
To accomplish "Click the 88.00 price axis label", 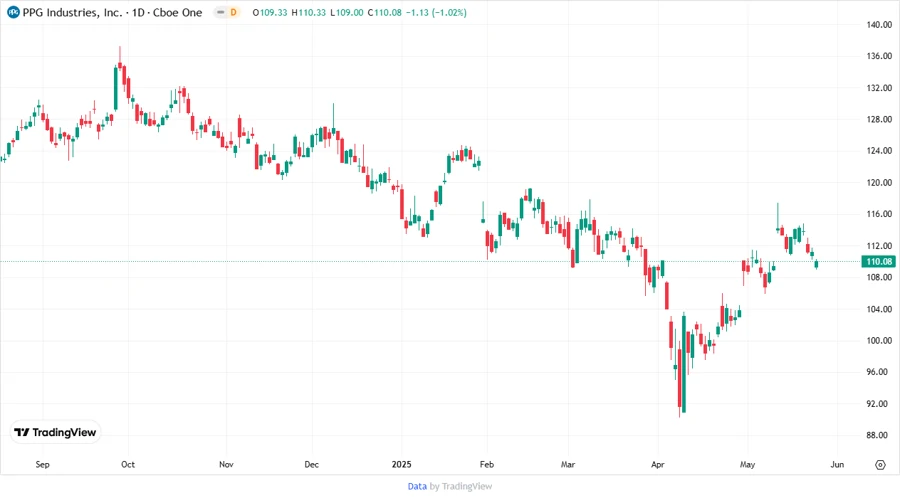I will click(879, 435).
